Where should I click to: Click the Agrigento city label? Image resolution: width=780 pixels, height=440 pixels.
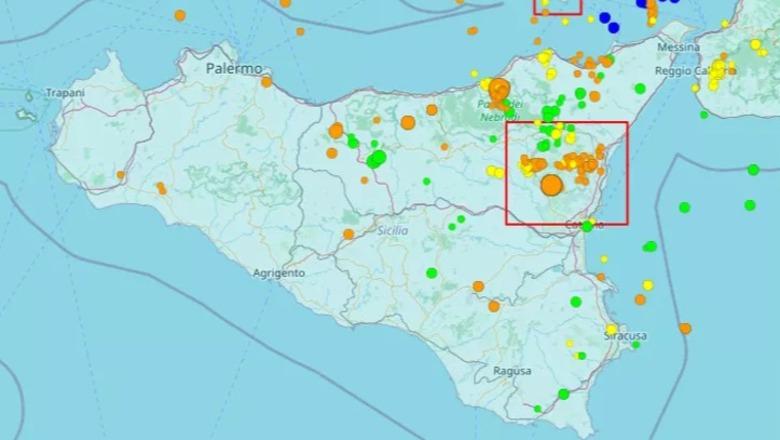coord(278,273)
